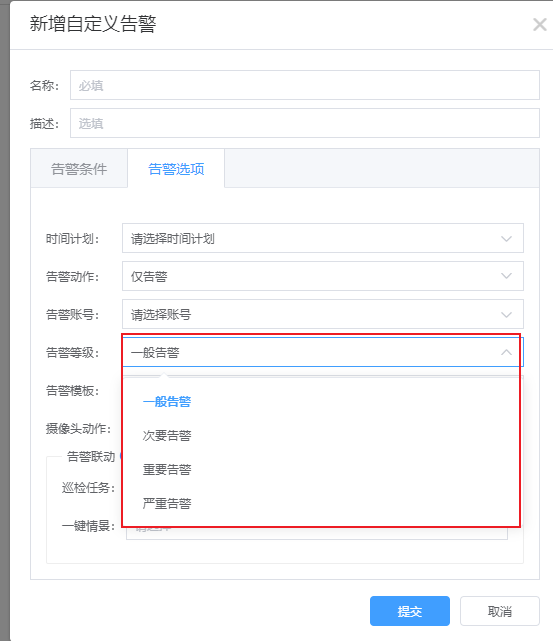Viewport: 553px width, 641px height.
Task: Click the 告警动作 chevron arrow
Action: coord(506,276)
